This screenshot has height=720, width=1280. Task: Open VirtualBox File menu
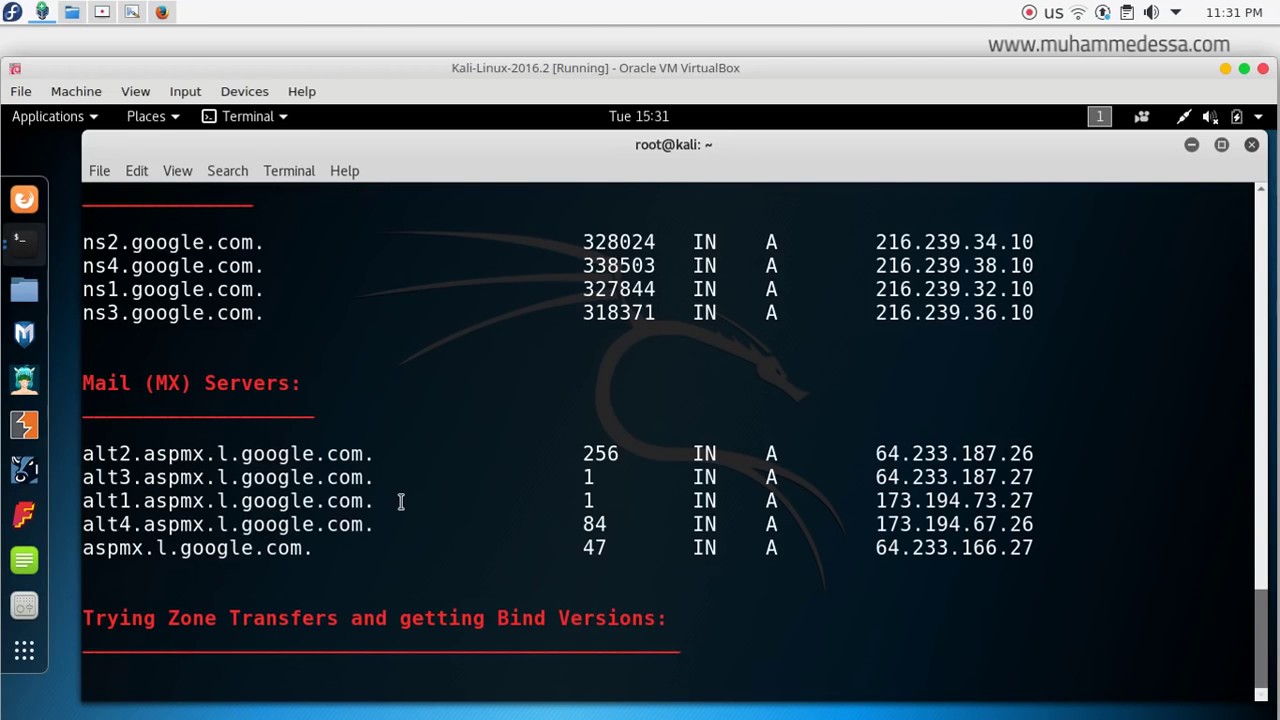[x=21, y=91]
